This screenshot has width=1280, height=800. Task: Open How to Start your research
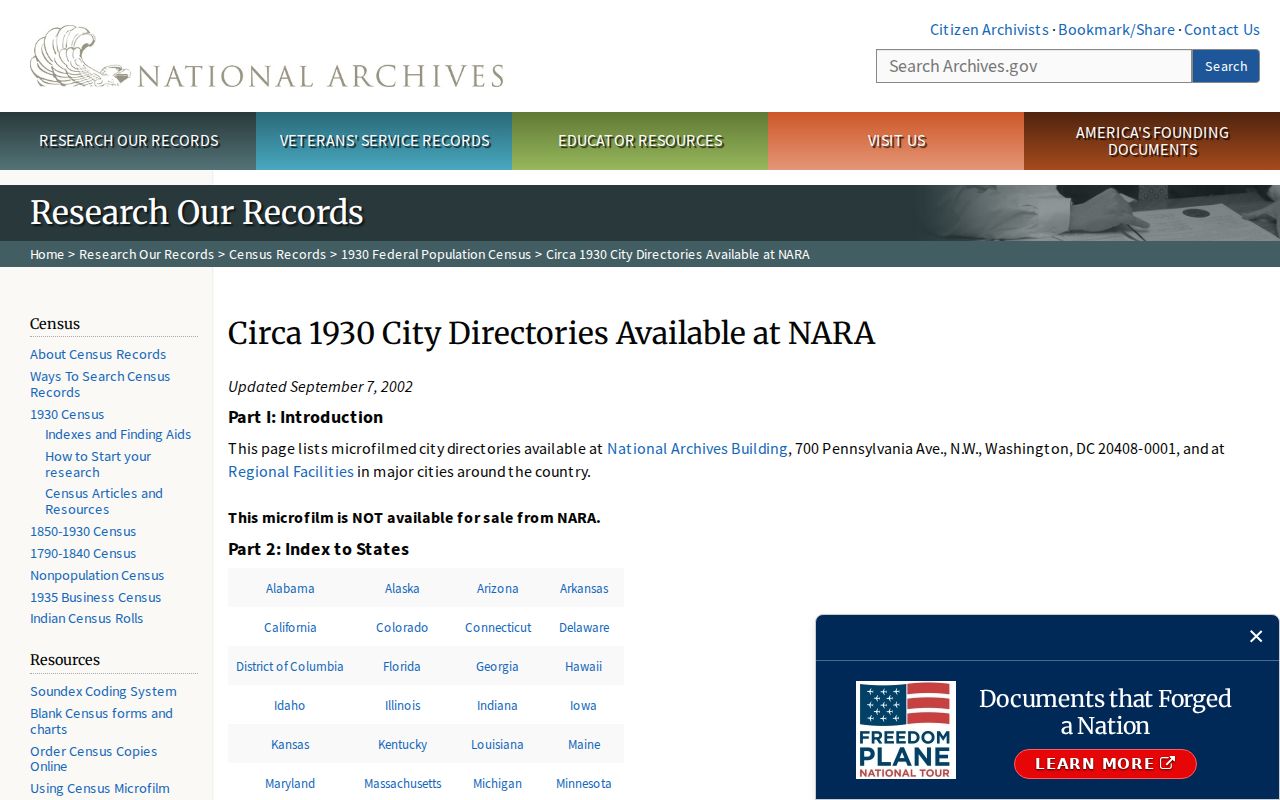pyautogui.click(x=98, y=464)
